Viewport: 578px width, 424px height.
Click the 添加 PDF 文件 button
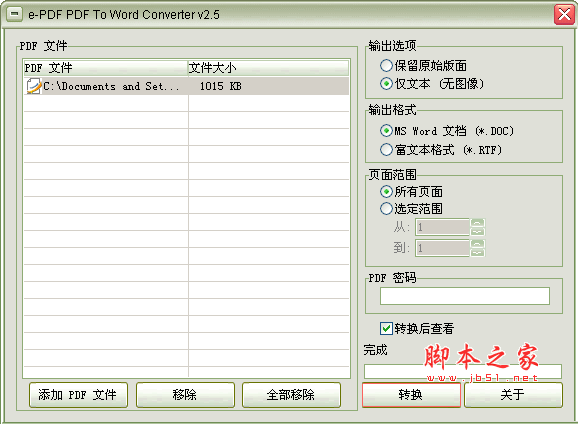tap(79, 395)
